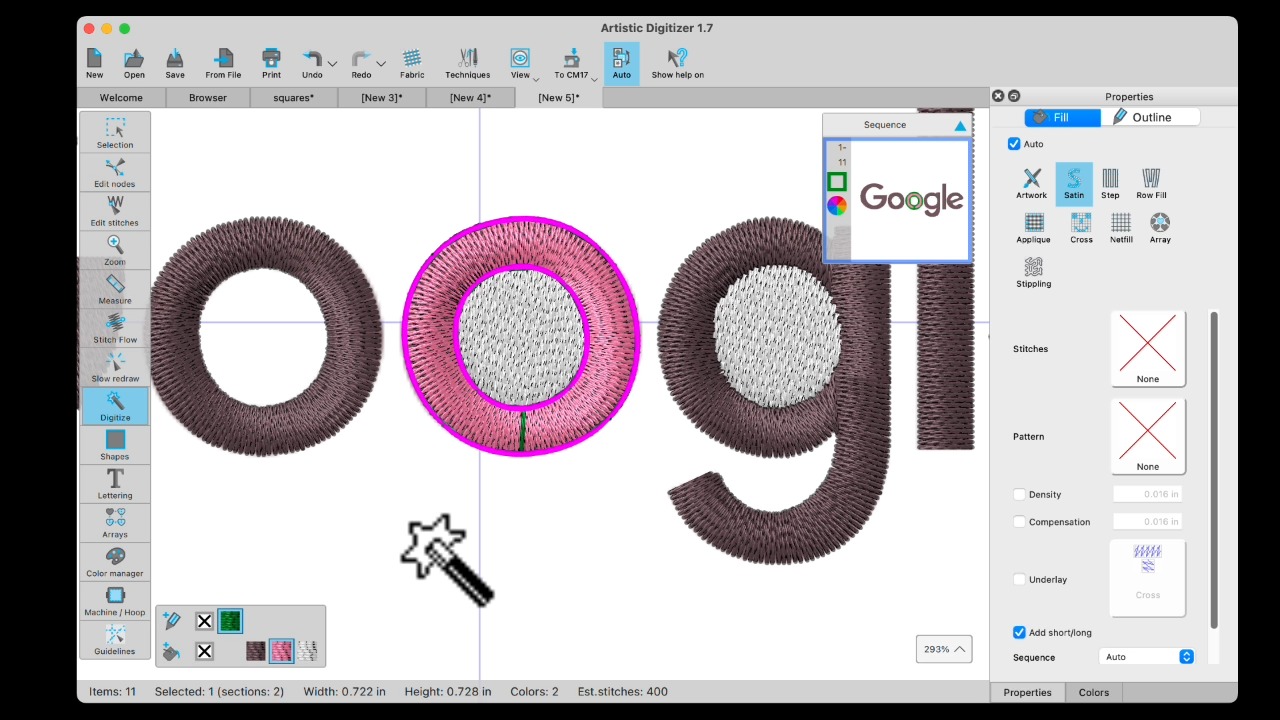Switch to the Welcome tab

point(121,98)
